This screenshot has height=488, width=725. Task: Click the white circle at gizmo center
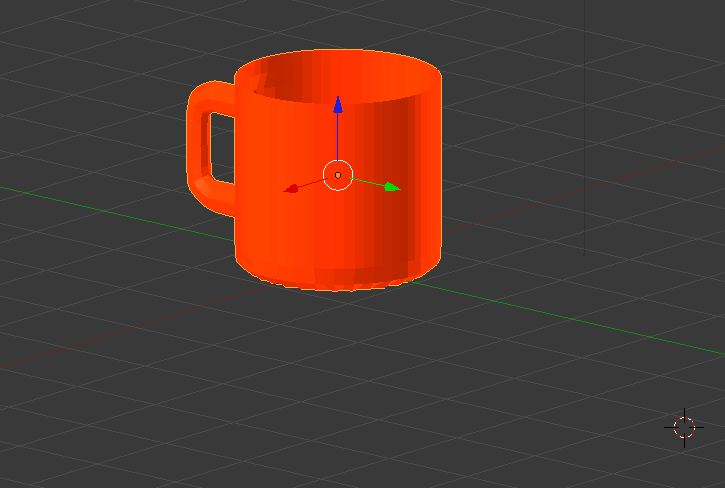tap(338, 175)
